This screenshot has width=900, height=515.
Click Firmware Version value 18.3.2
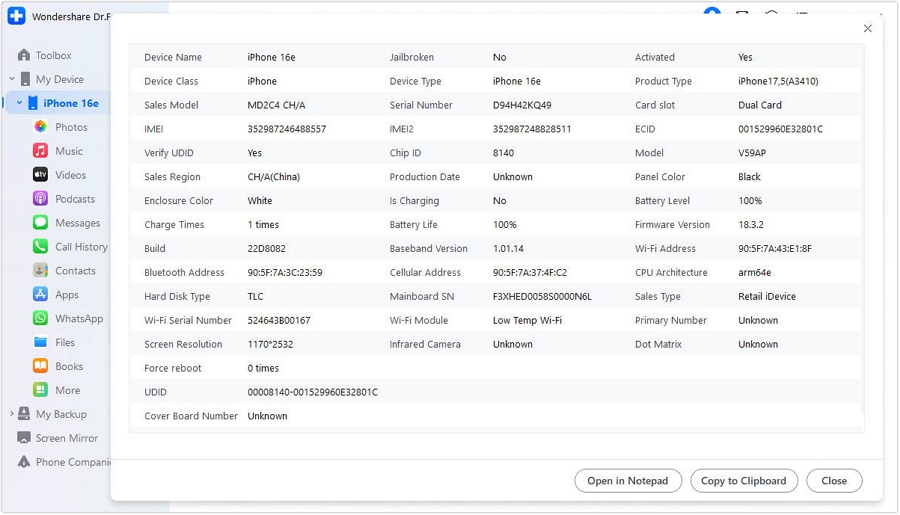751,224
